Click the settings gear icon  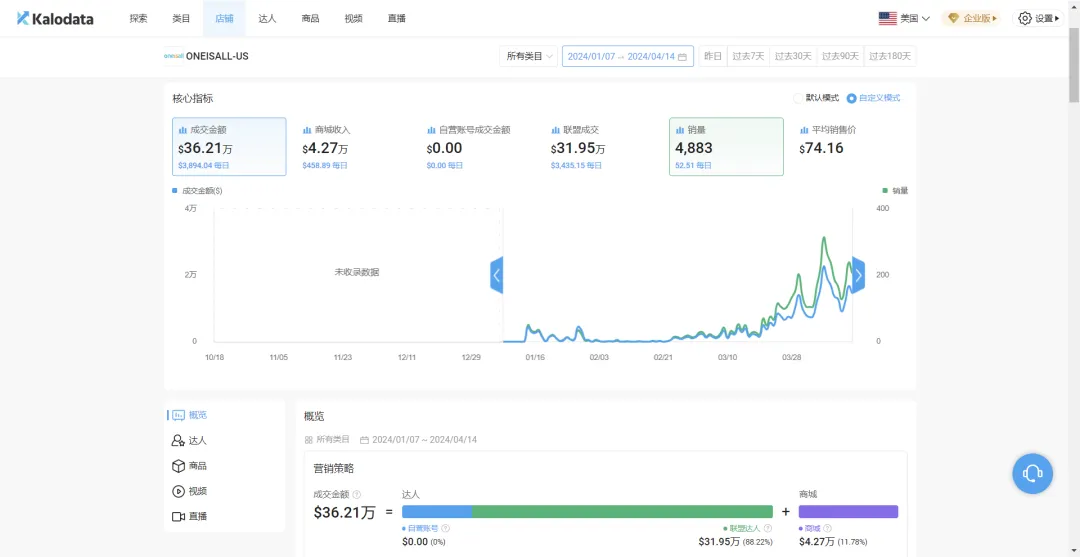(x=1024, y=18)
